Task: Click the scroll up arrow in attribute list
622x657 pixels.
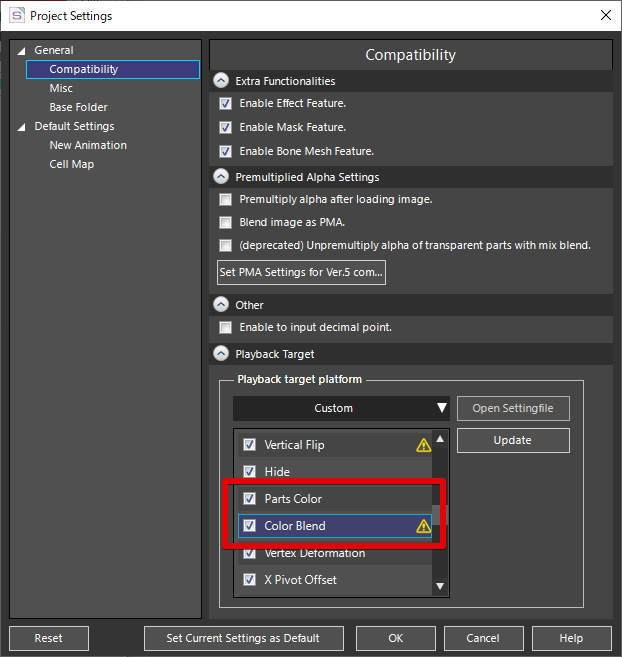Action: (x=440, y=439)
